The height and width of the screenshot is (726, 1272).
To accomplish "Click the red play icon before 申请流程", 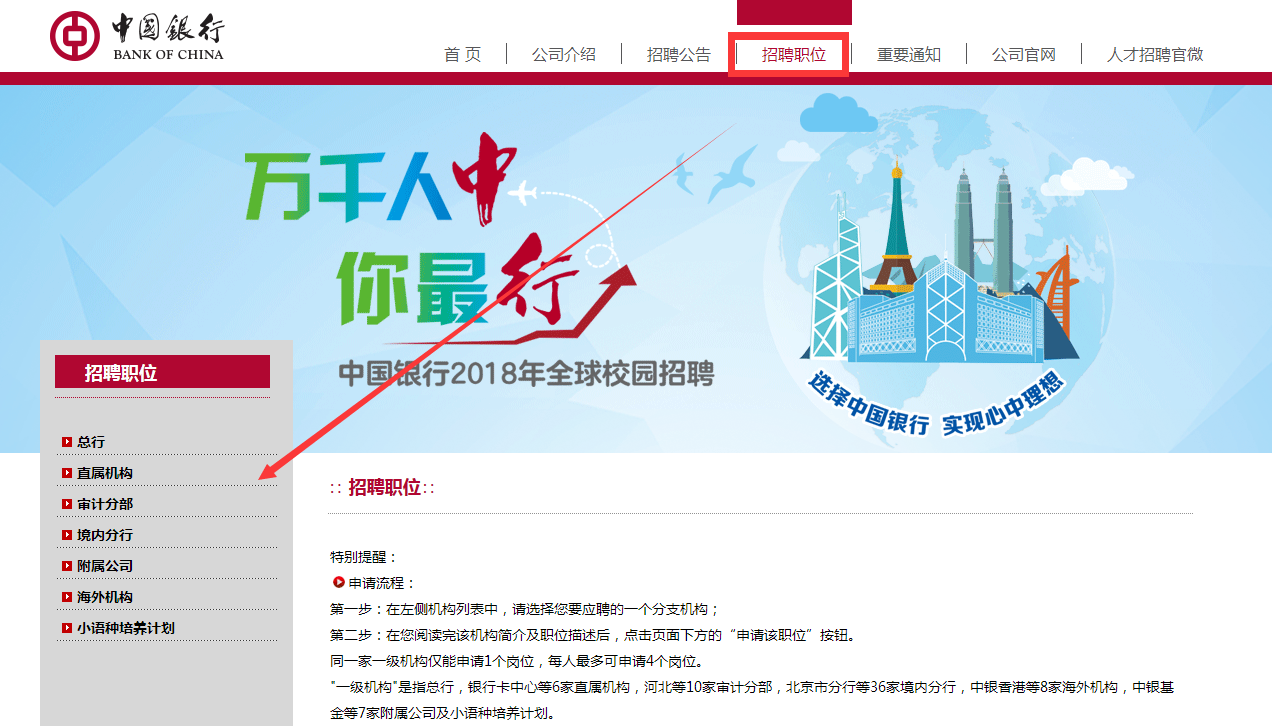I will tap(338, 582).
